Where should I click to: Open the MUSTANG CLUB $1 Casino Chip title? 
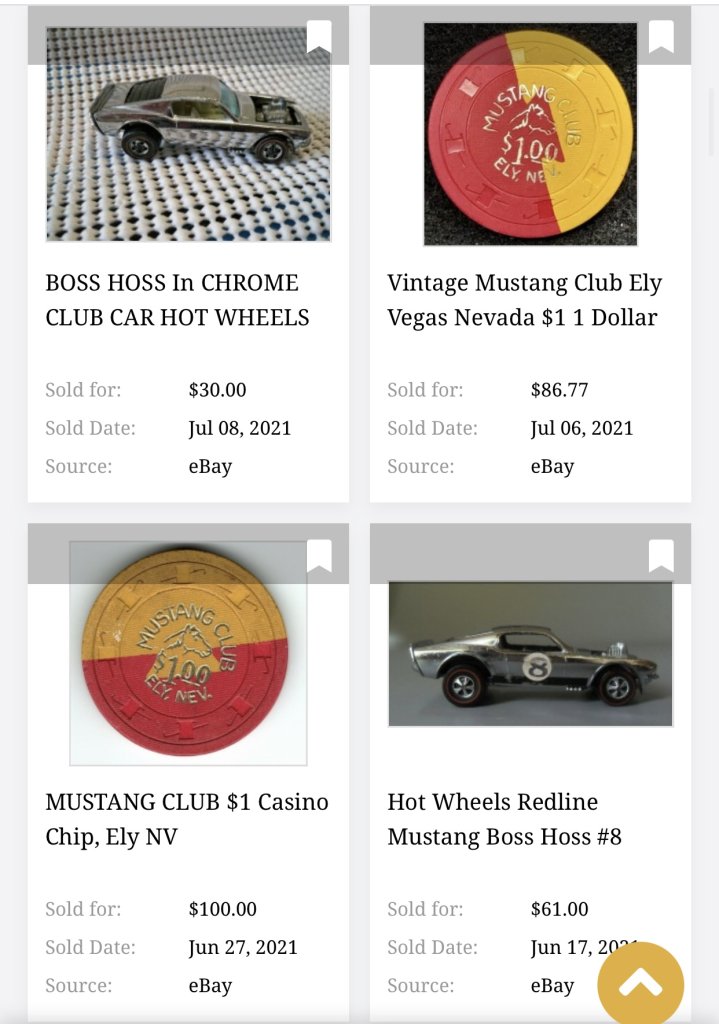pos(187,819)
